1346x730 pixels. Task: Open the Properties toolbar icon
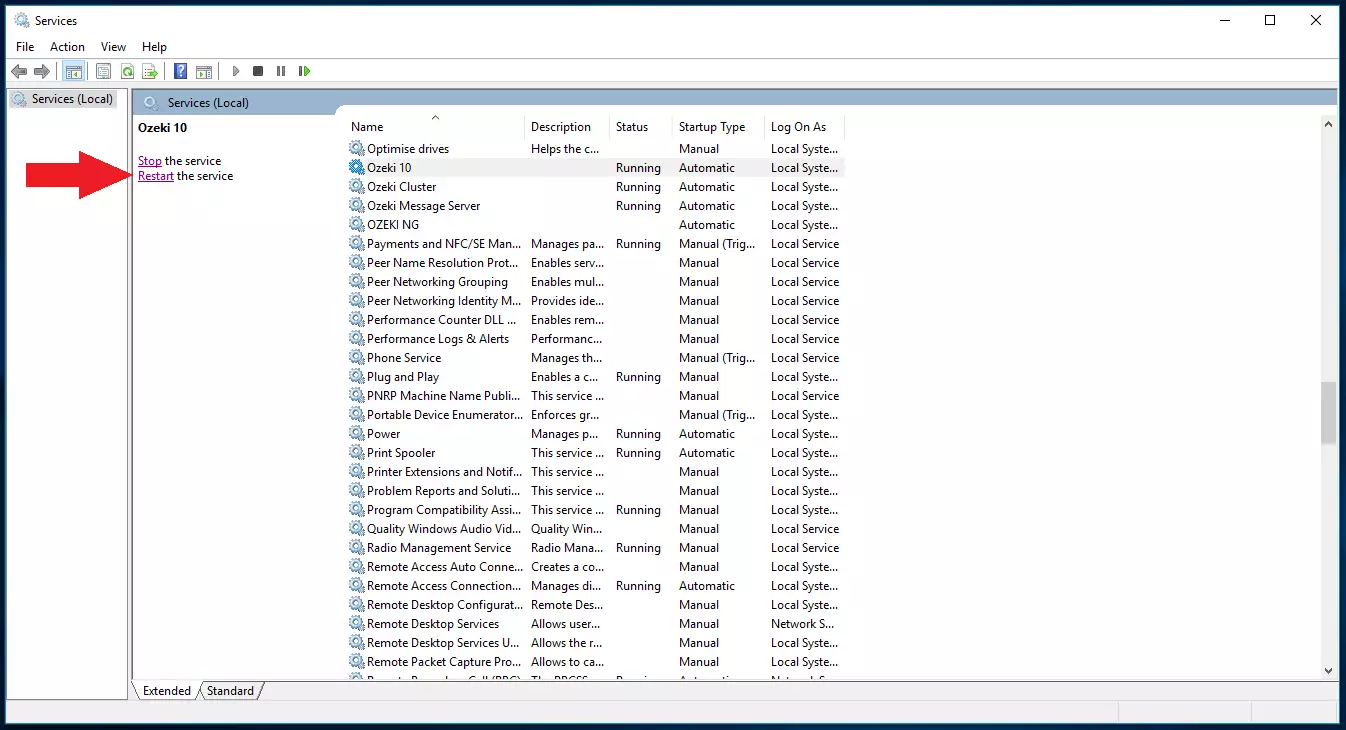(x=103, y=71)
